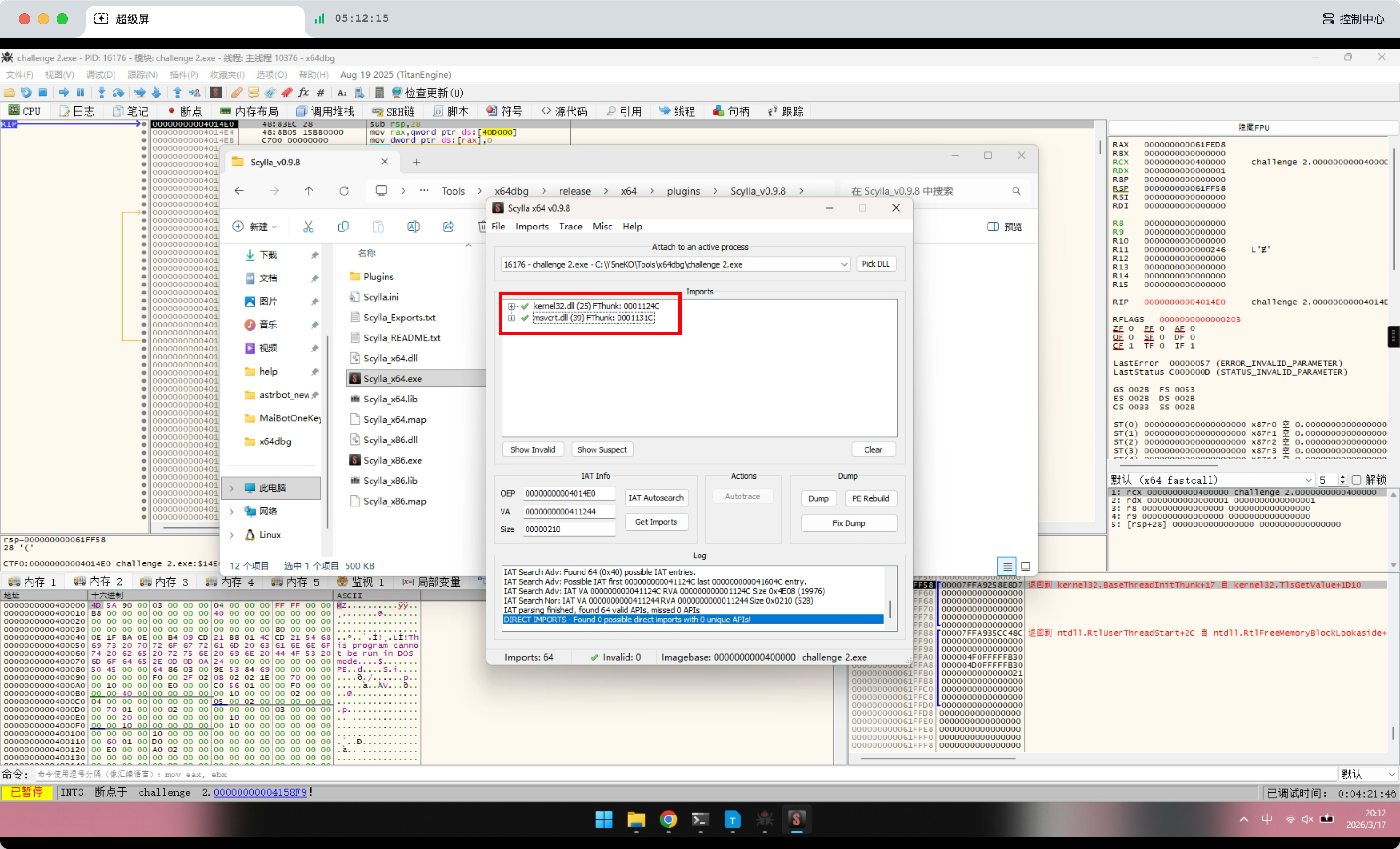Viewport: 1400px width, 849px height.
Task: Open the Imports menu in Scylla
Action: click(x=531, y=226)
